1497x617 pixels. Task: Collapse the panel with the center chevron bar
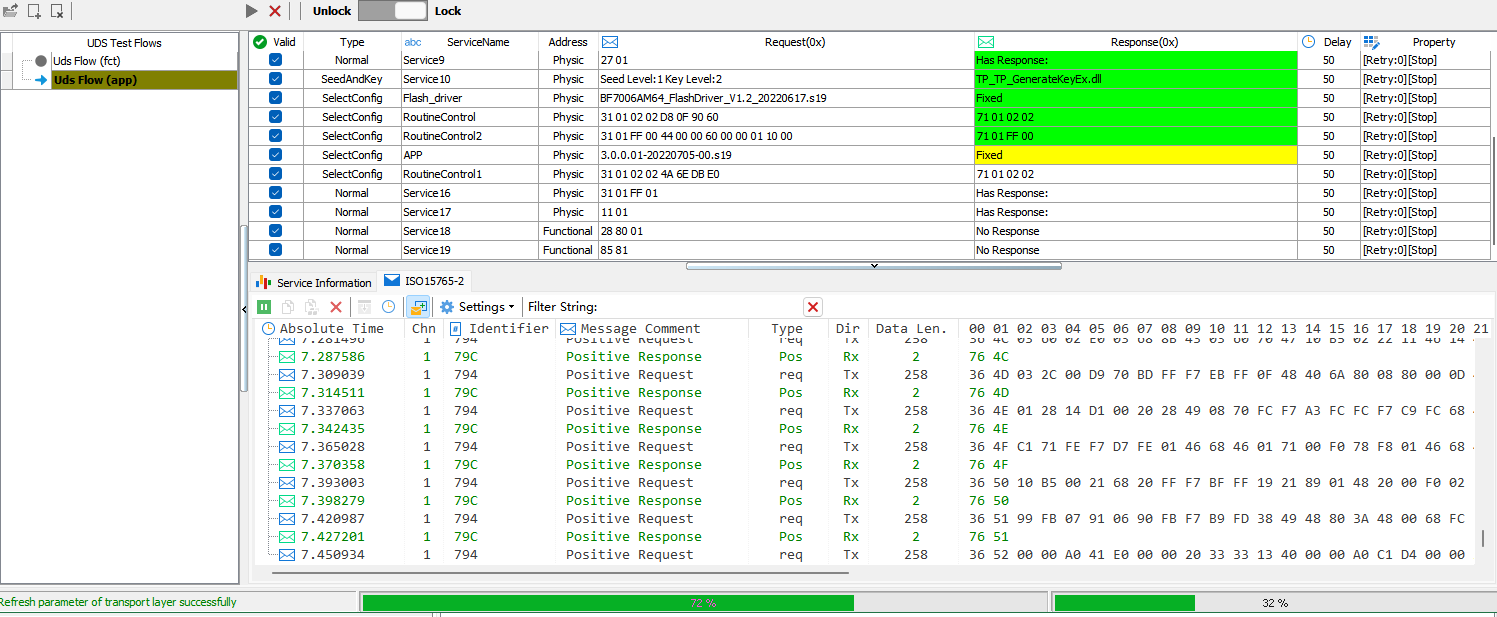click(873, 266)
